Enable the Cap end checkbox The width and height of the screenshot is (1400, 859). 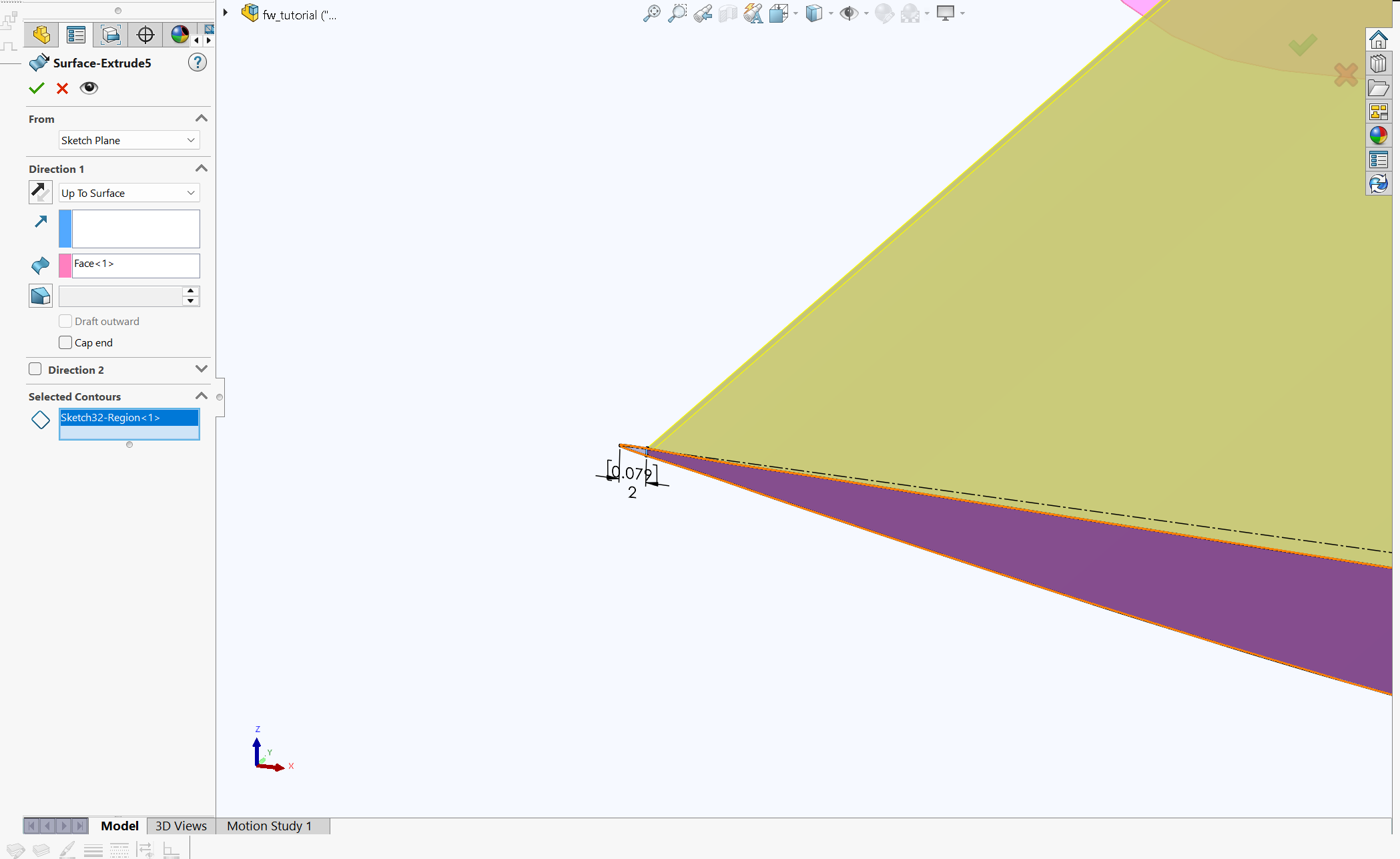coord(65,342)
